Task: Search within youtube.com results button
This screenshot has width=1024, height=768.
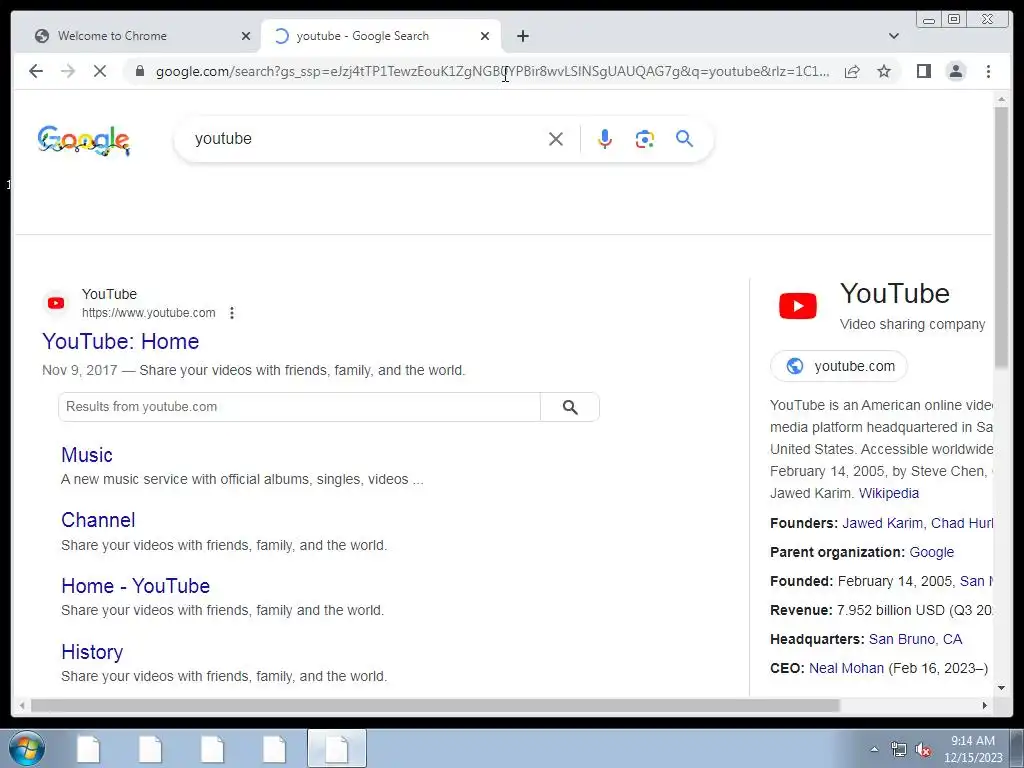Action: (x=569, y=408)
